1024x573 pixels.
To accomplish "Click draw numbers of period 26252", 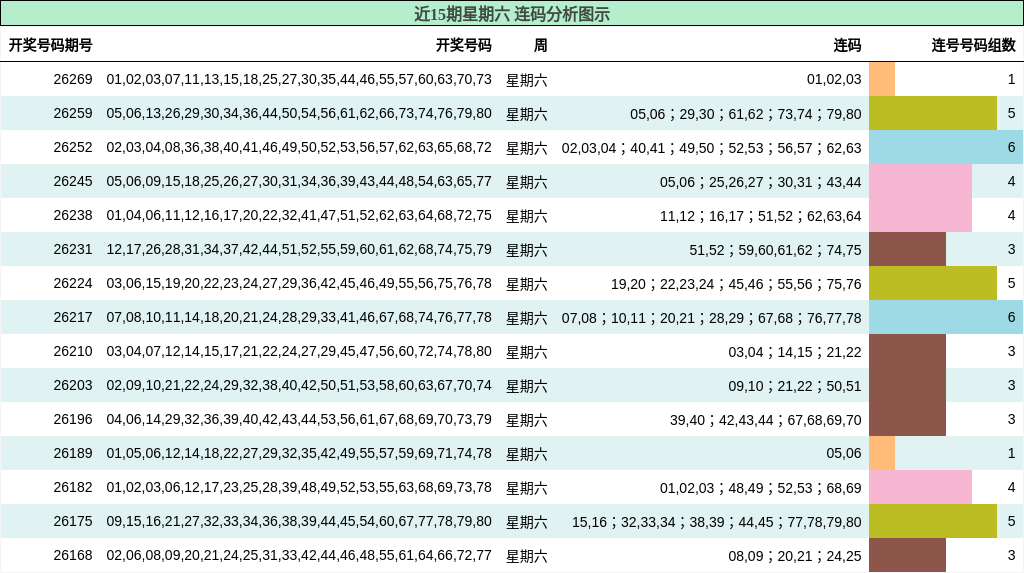I will coord(299,147).
